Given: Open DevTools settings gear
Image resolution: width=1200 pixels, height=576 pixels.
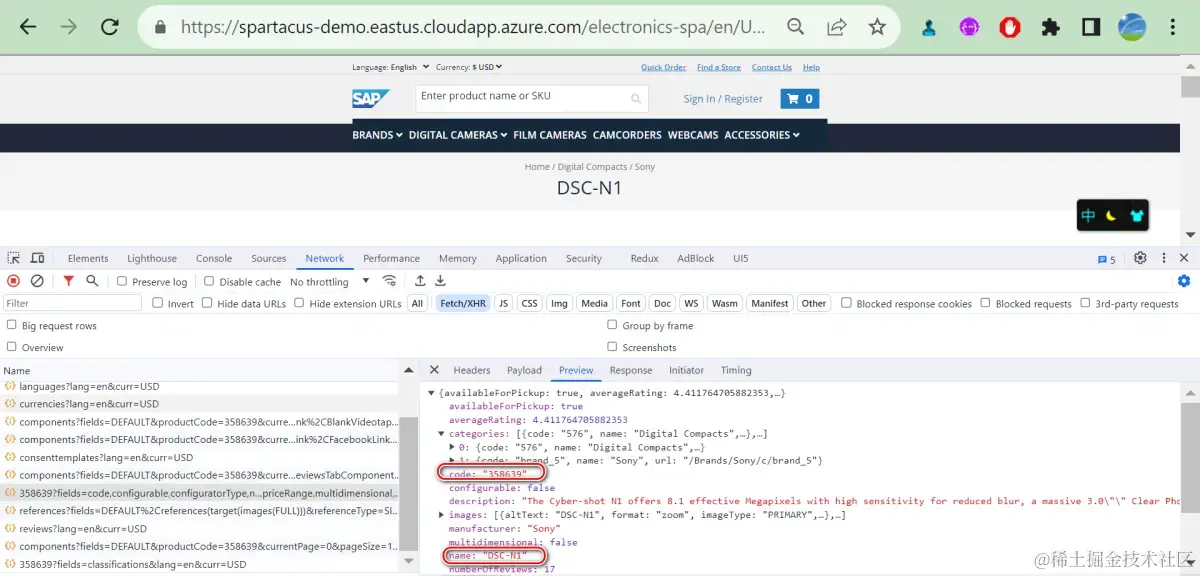Looking at the screenshot, I should (x=1140, y=258).
